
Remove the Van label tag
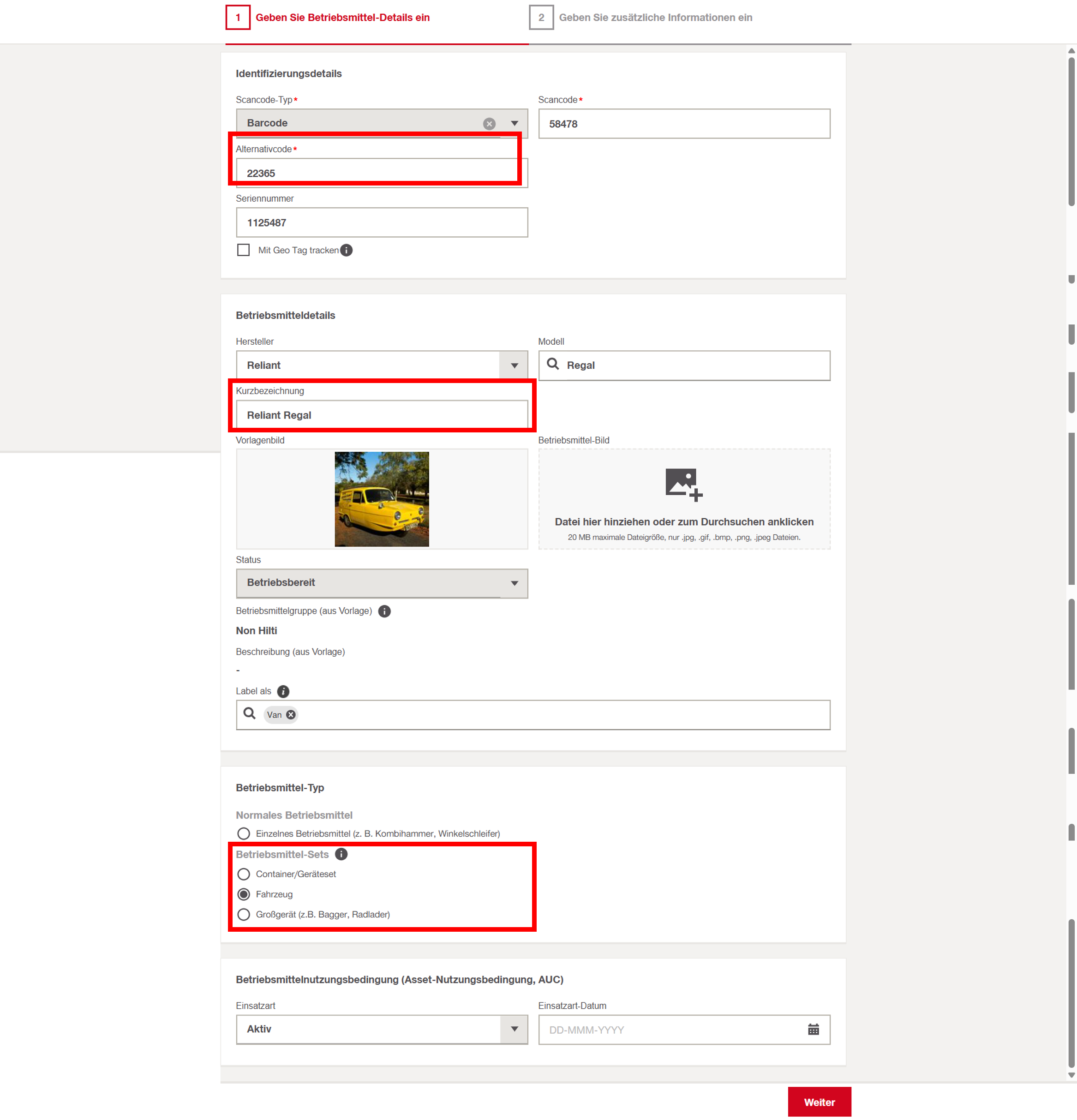click(291, 715)
